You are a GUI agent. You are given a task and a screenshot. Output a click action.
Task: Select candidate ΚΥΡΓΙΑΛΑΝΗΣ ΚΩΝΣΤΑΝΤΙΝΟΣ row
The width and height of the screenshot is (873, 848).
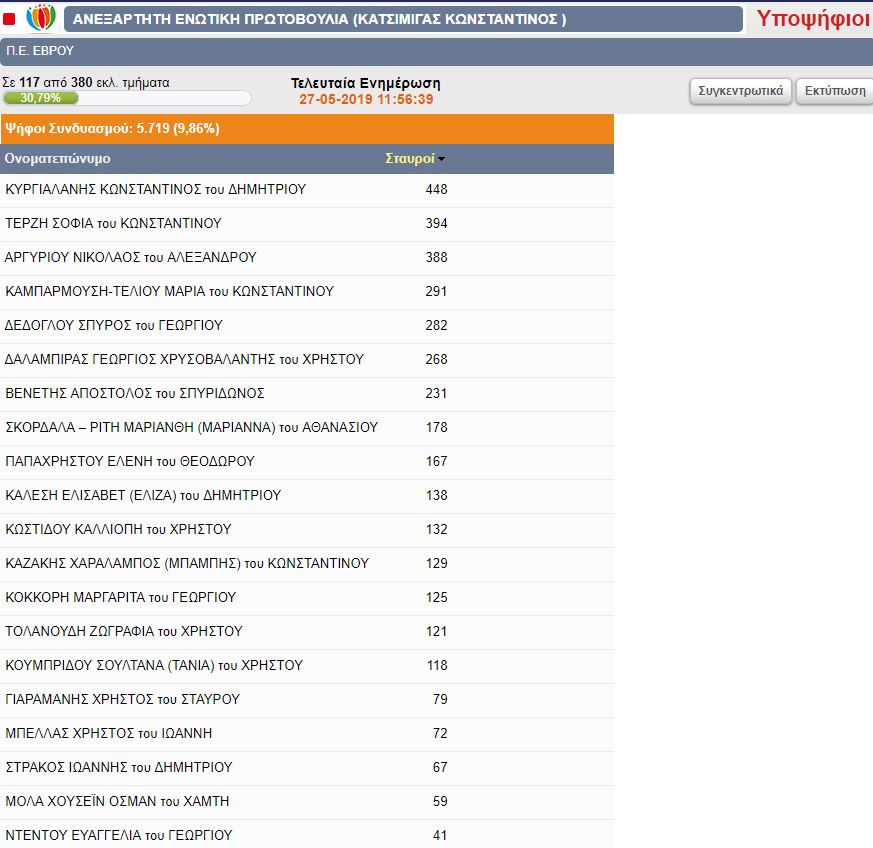click(156, 190)
